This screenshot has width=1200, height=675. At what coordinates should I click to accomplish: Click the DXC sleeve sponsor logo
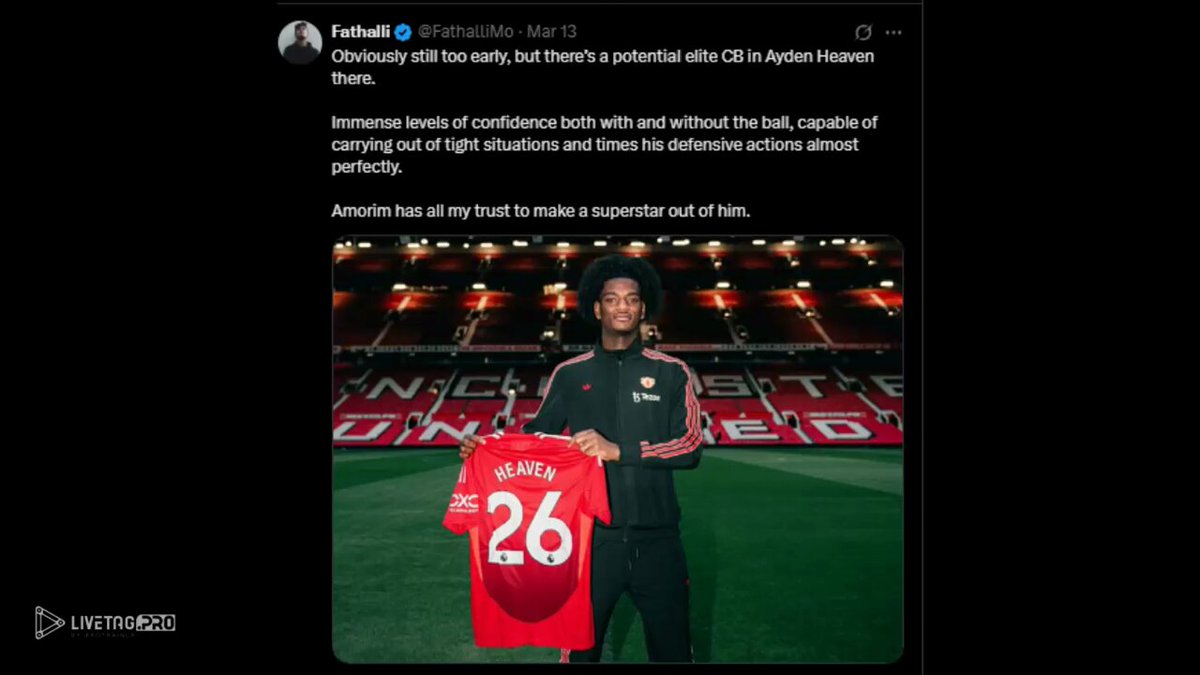coord(463,501)
